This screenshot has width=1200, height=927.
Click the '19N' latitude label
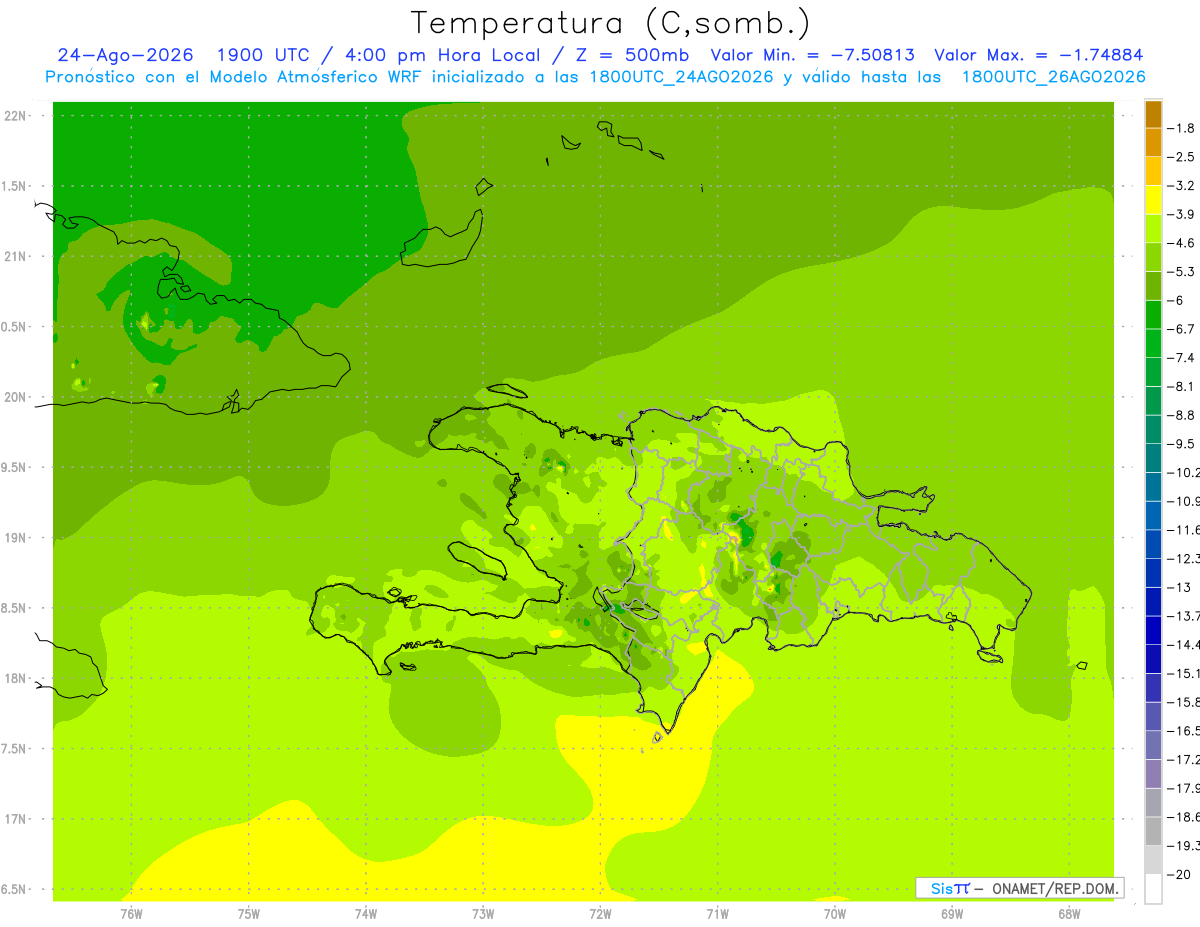coord(14,538)
